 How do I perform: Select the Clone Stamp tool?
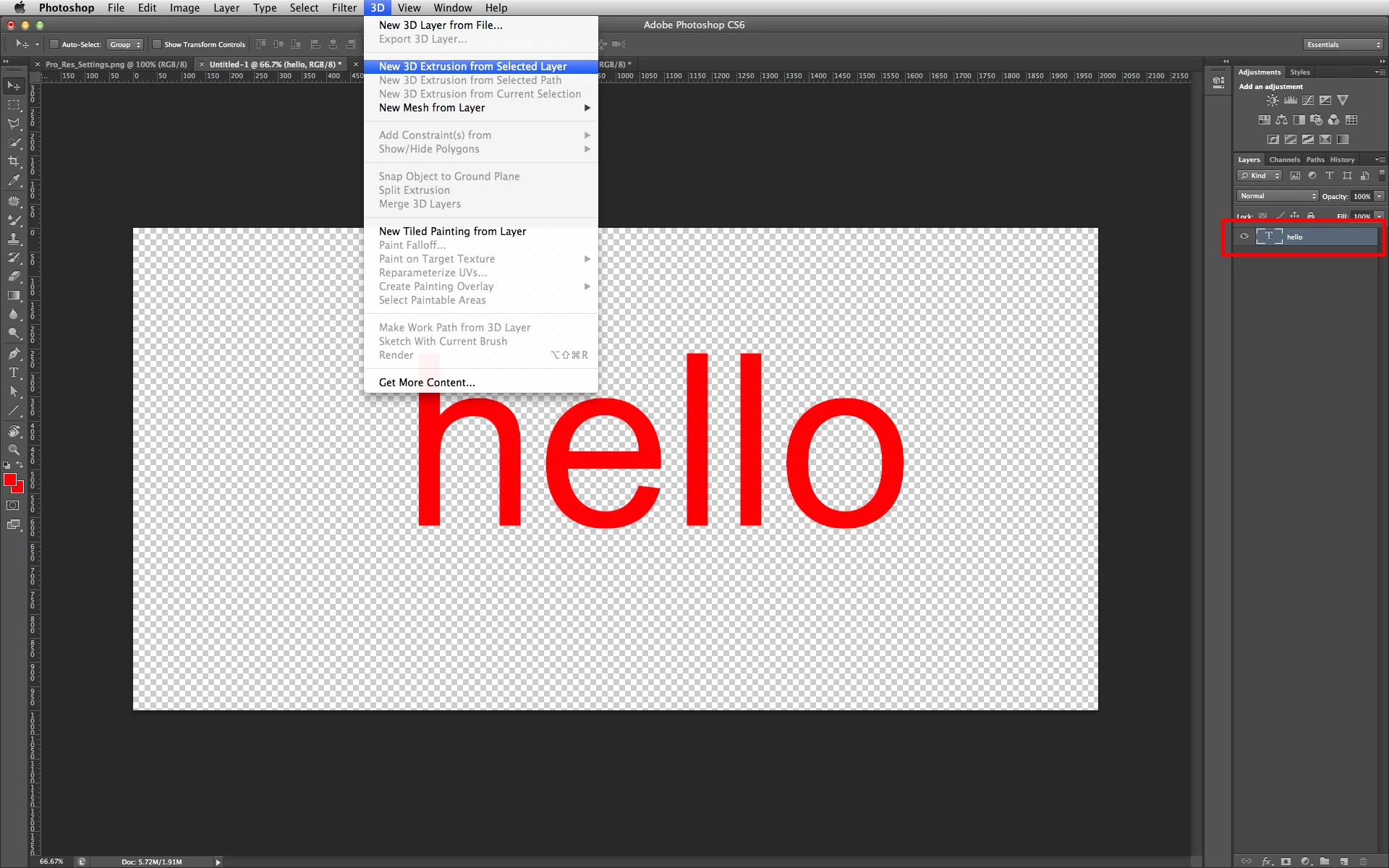tap(14, 238)
